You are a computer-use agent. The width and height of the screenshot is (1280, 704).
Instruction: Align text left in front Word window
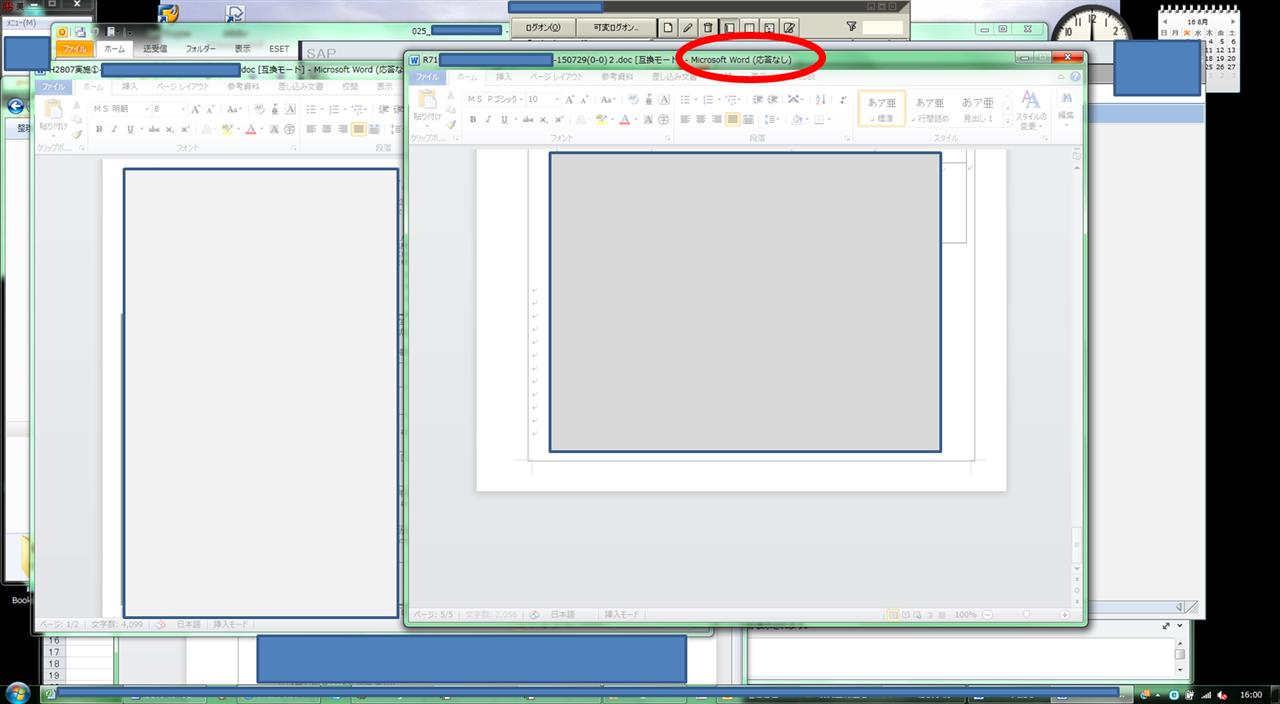tap(686, 119)
